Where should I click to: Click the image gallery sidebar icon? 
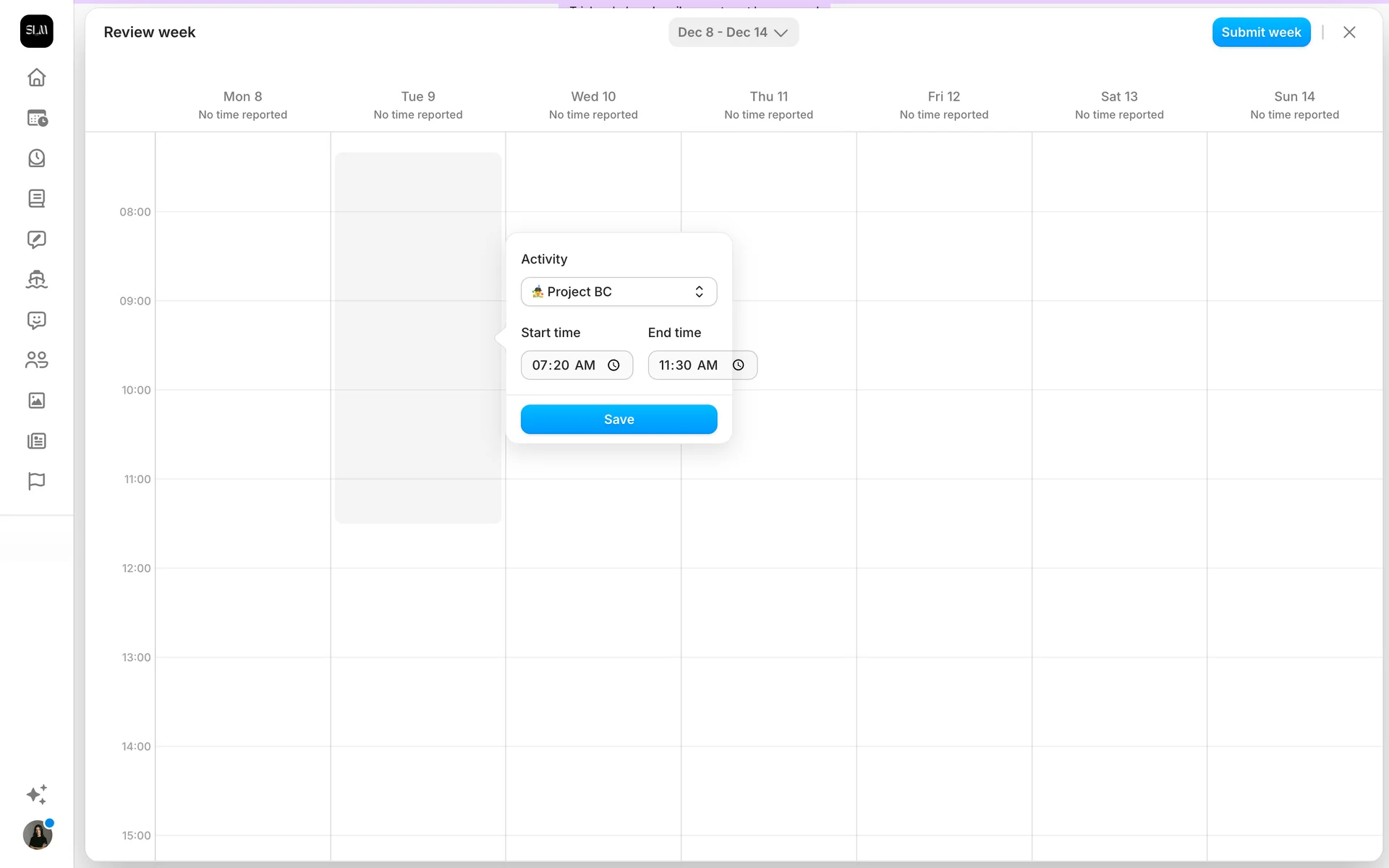36,400
